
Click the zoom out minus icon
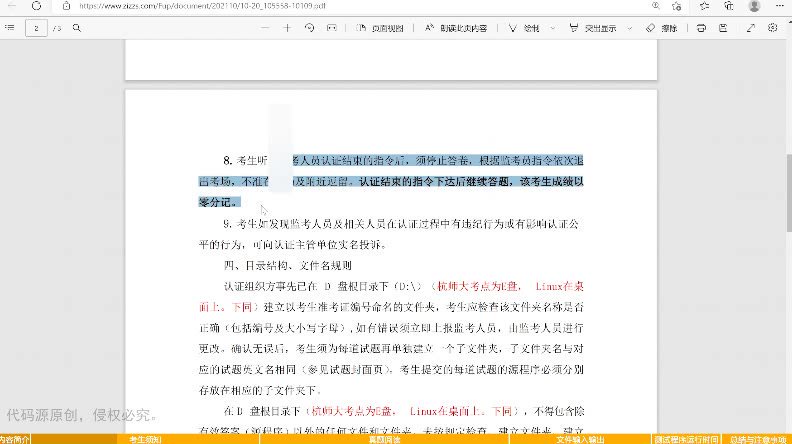click(x=265, y=28)
